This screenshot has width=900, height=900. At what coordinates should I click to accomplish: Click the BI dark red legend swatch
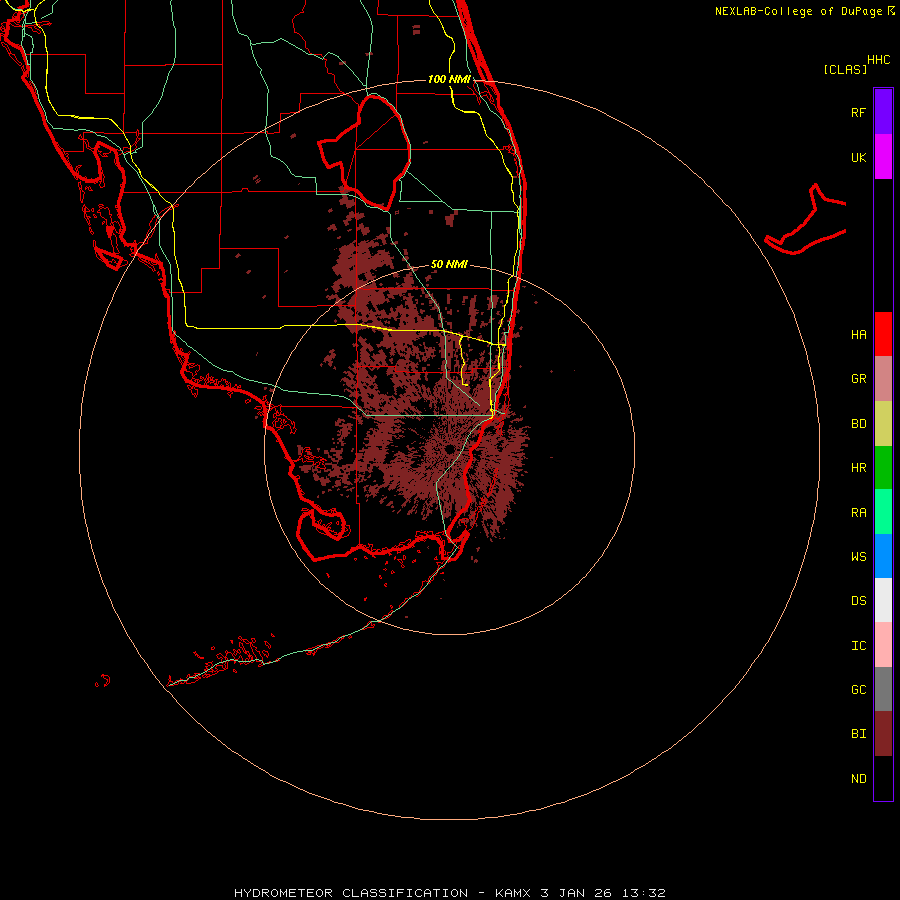click(883, 734)
